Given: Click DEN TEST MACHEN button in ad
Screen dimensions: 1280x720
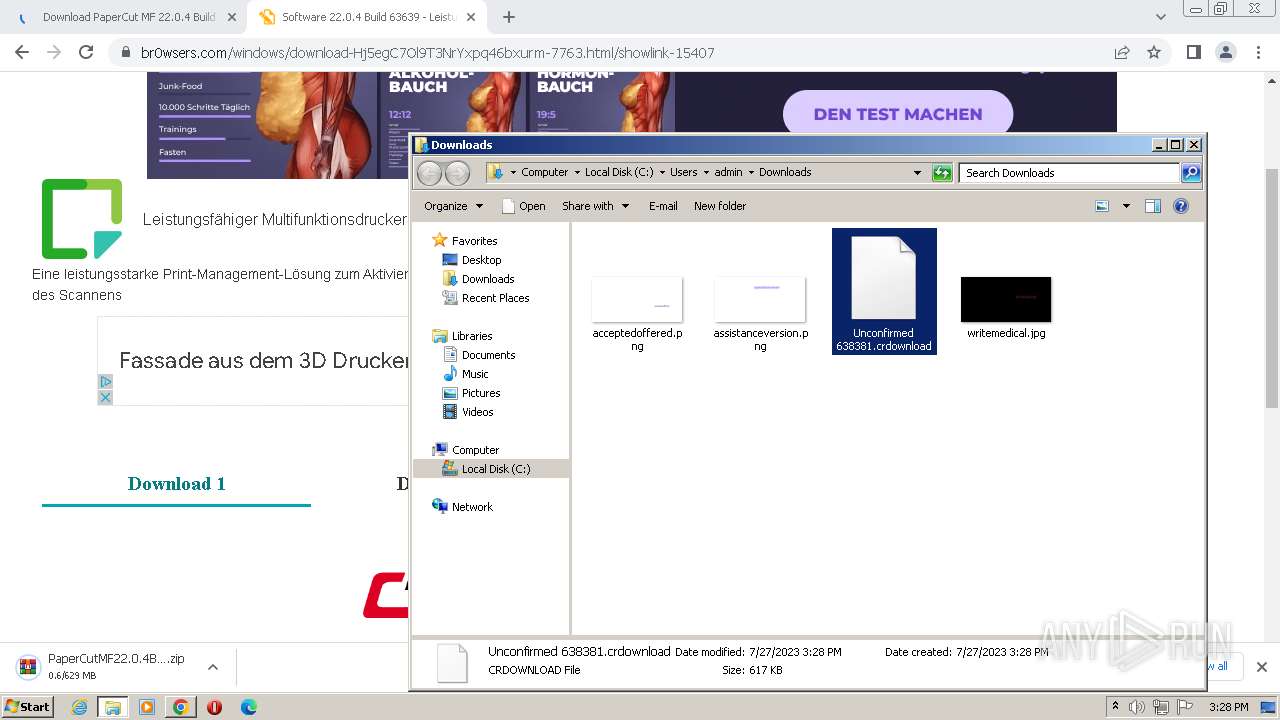Looking at the screenshot, I should (x=897, y=114).
